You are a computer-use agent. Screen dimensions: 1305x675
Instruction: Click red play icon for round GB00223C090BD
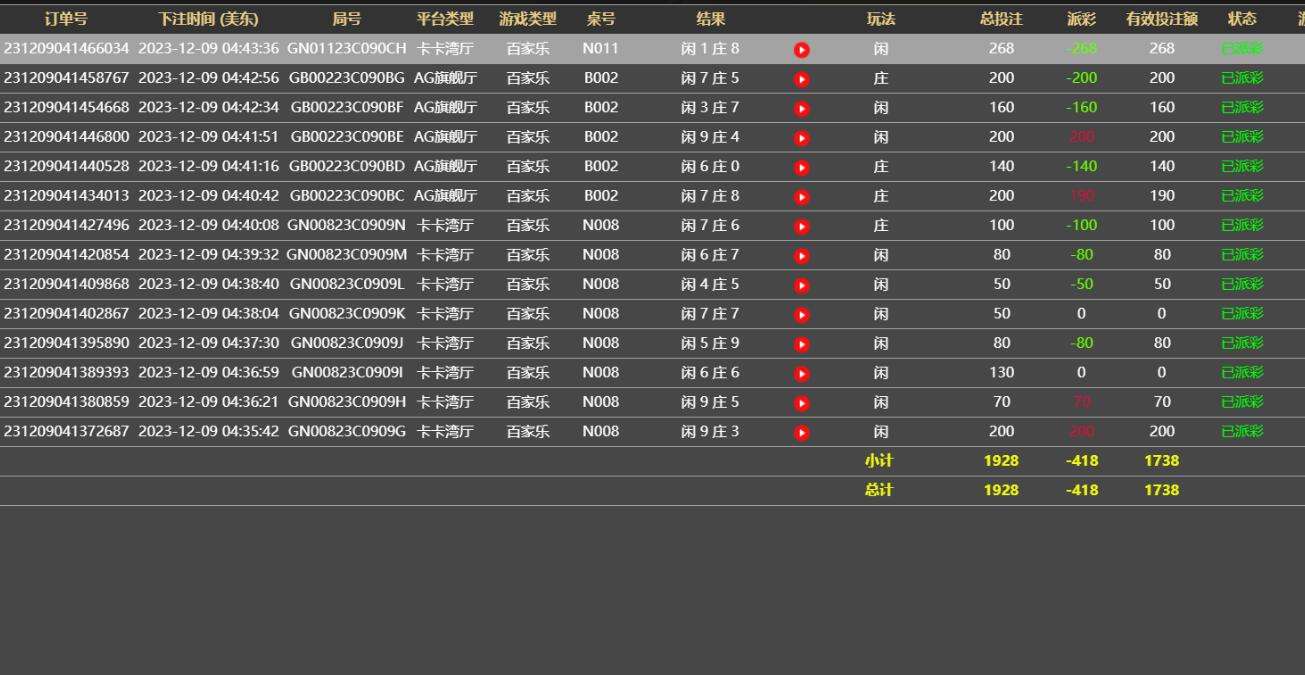(x=801, y=168)
